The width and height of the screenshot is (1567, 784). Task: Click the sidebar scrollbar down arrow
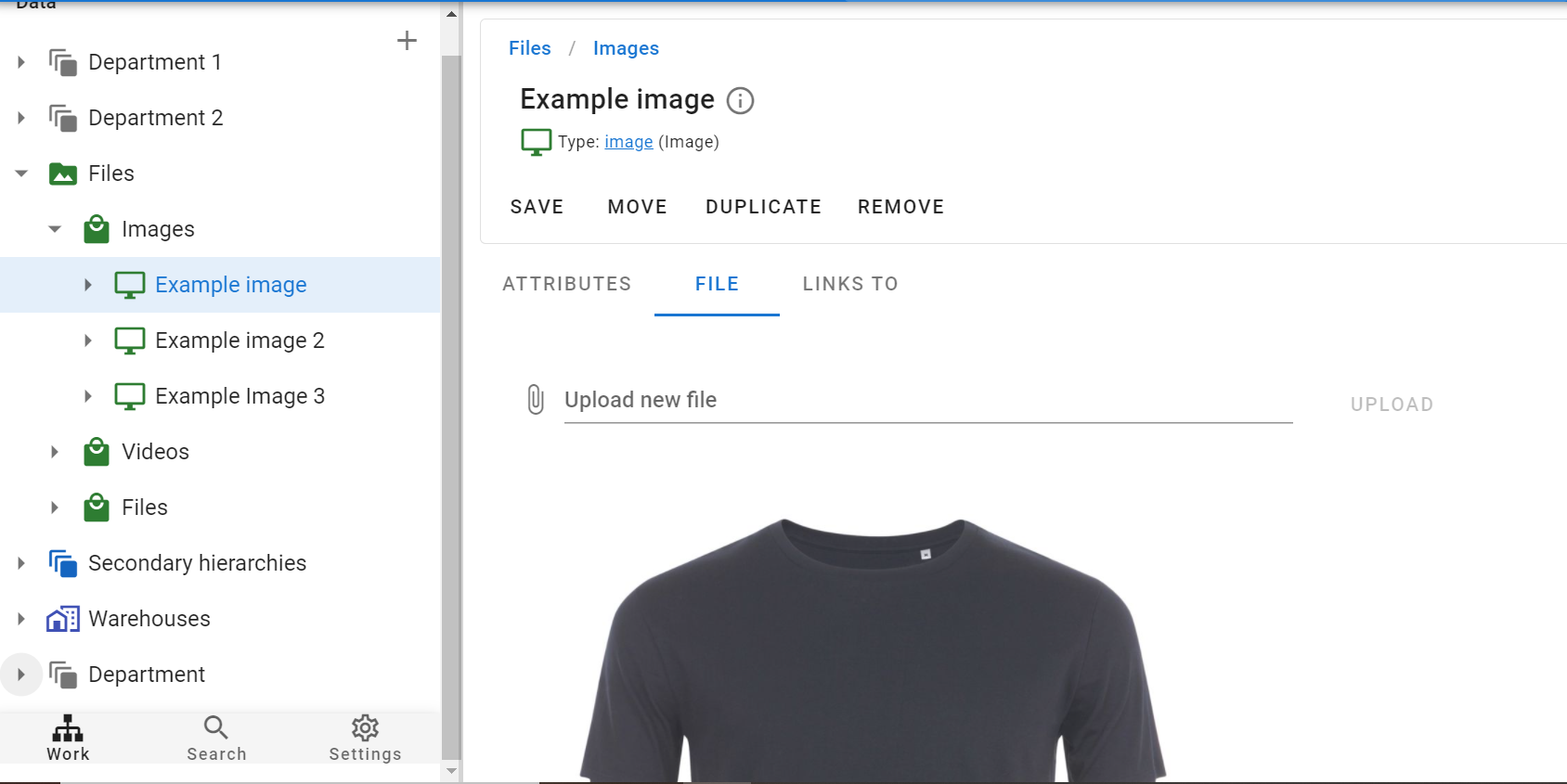[x=451, y=771]
